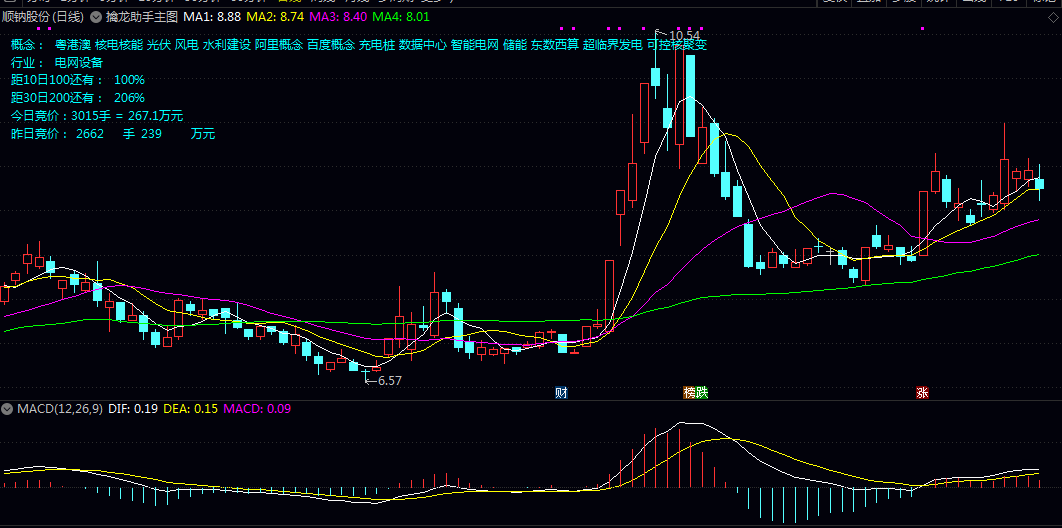Screen dimensions: 1062x528
Task: Open the dropdown arrow beside 擒龙助手主图
Action: [95, 16]
